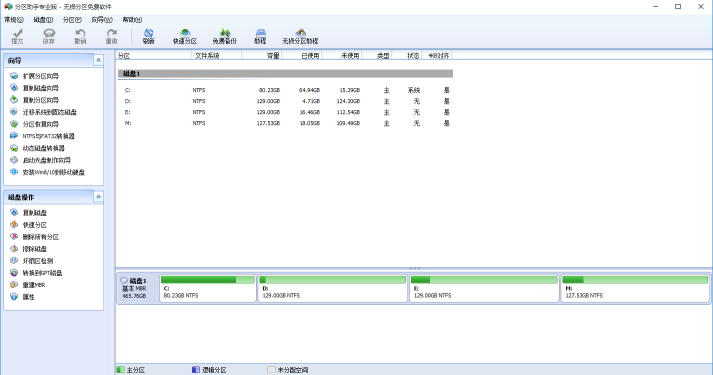This screenshot has width=713, height=375.
Task: Click the Capacity (容量) column header
Action: (262, 55)
